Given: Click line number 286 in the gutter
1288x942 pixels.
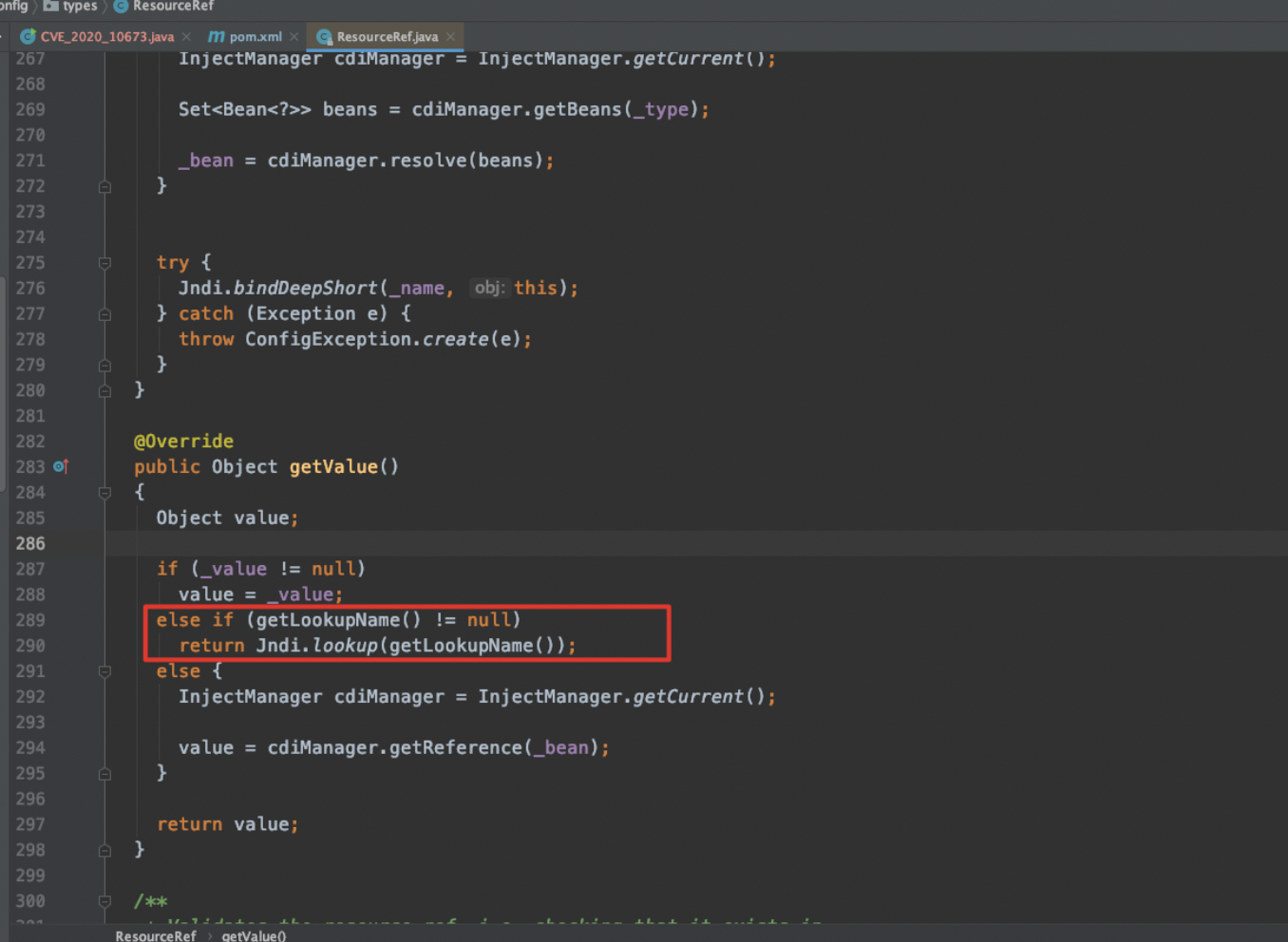Looking at the screenshot, I should (30, 543).
